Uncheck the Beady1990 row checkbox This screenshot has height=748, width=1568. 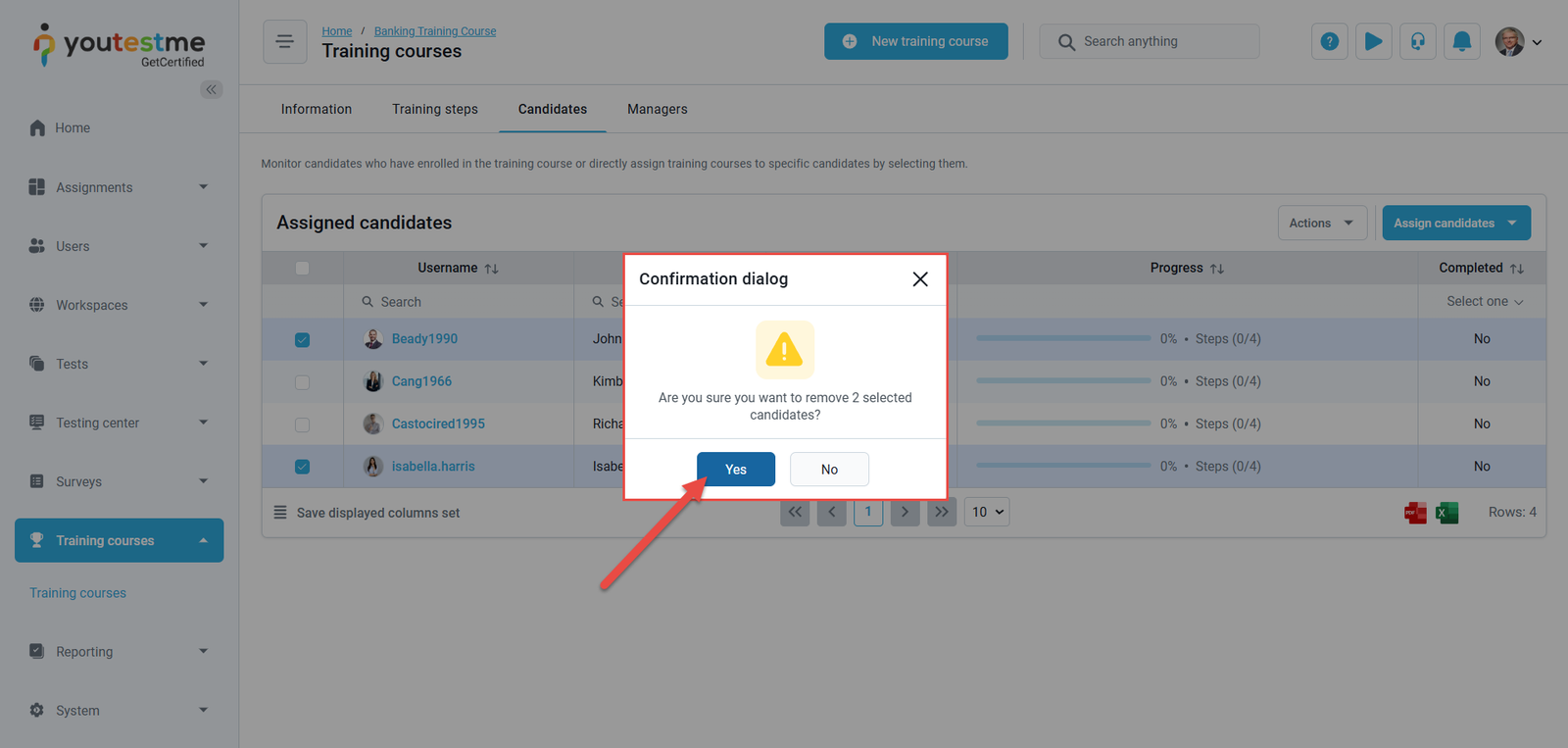tap(302, 339)
